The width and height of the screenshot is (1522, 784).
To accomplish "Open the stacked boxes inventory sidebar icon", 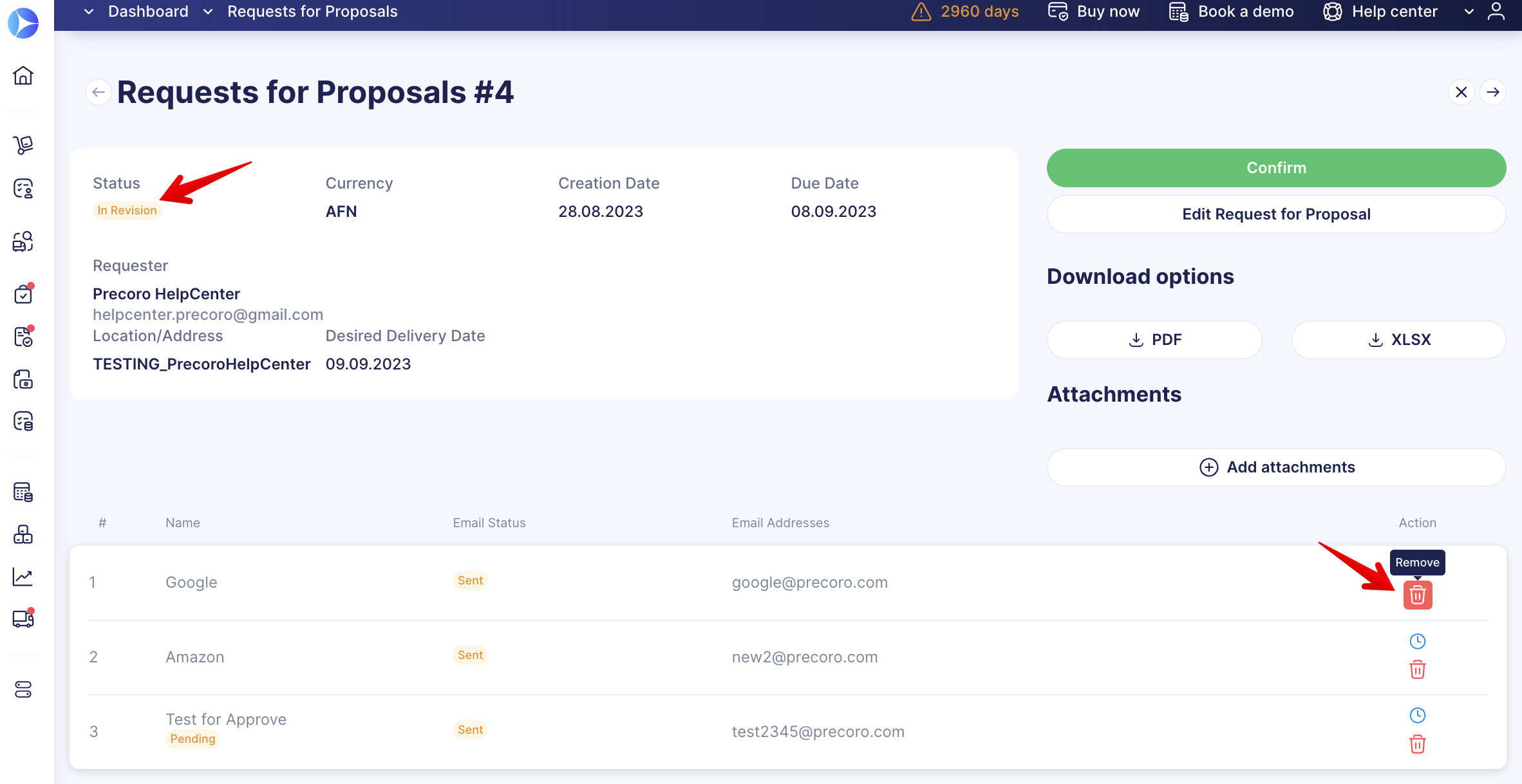I will coord(23,534).
